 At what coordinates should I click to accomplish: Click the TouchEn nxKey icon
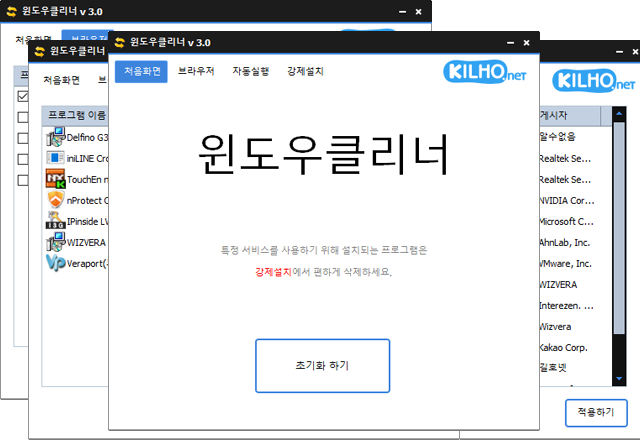(x=56, y=179)
